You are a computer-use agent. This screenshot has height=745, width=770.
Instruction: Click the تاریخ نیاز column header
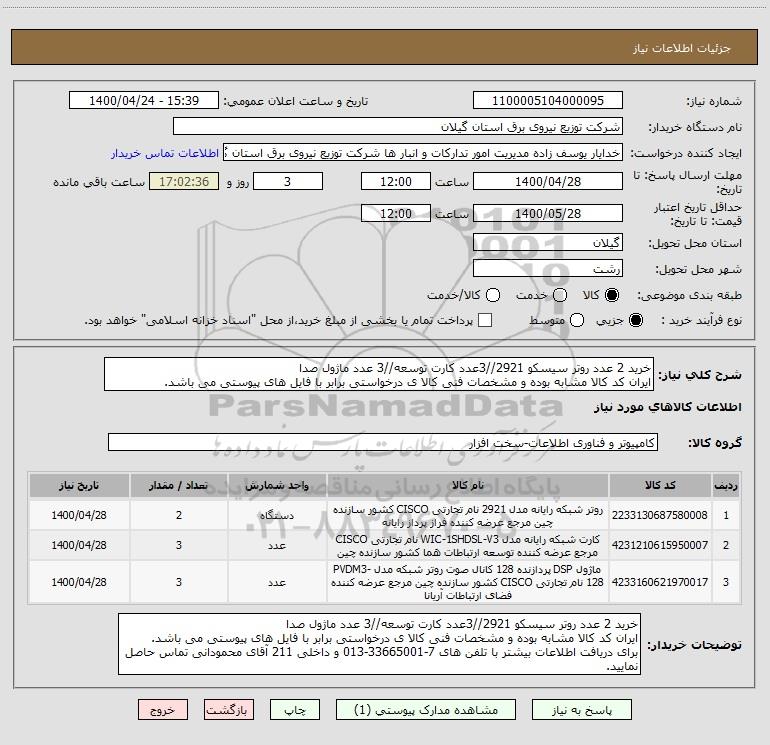click(79, 486)
